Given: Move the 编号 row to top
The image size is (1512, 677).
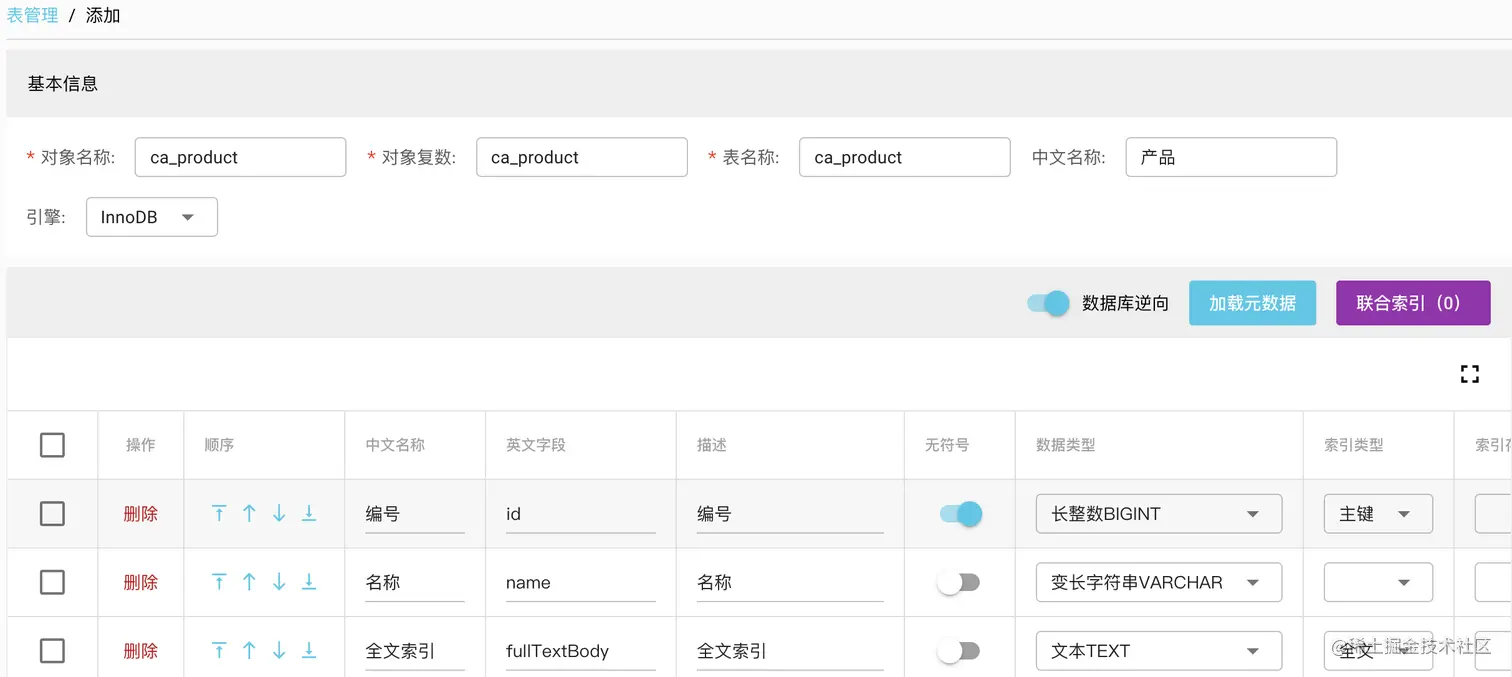Looking at the screenshot, I should point(219,513).
